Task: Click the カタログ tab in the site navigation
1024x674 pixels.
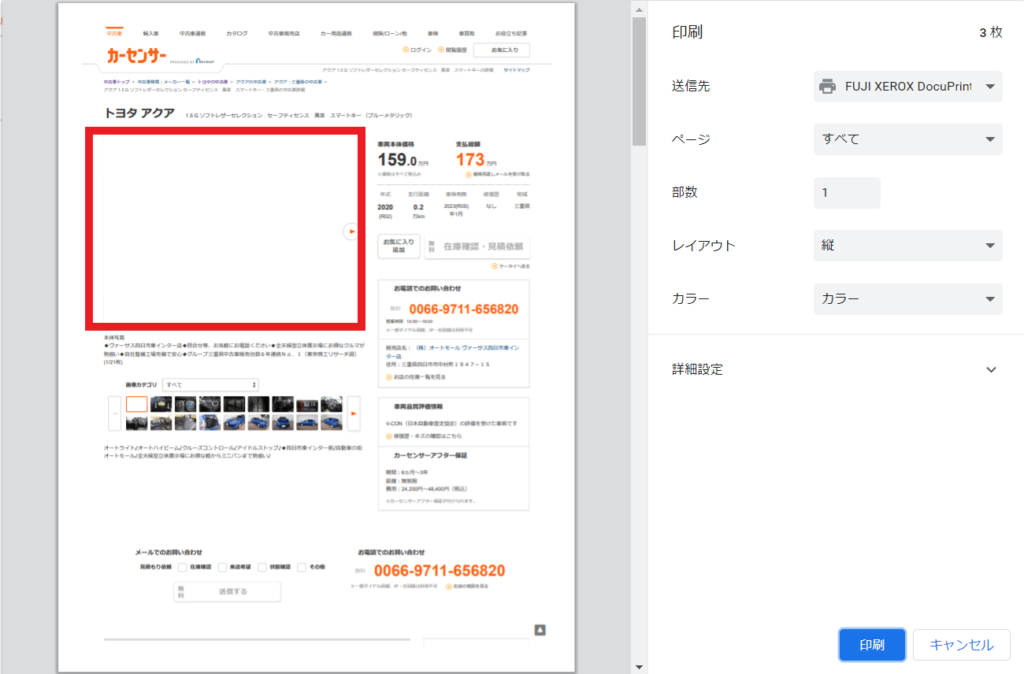Action: pyautogui.click(x=237, y=33)
